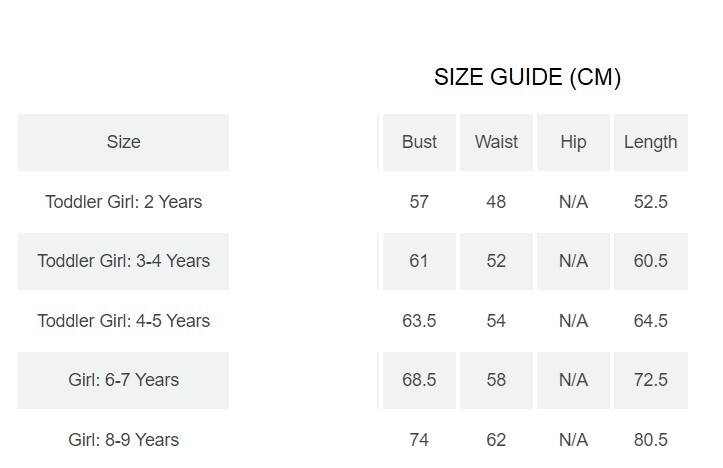Select the Size column header
The height and width of the screenshot is (468, 723).
tap(123, 142)
